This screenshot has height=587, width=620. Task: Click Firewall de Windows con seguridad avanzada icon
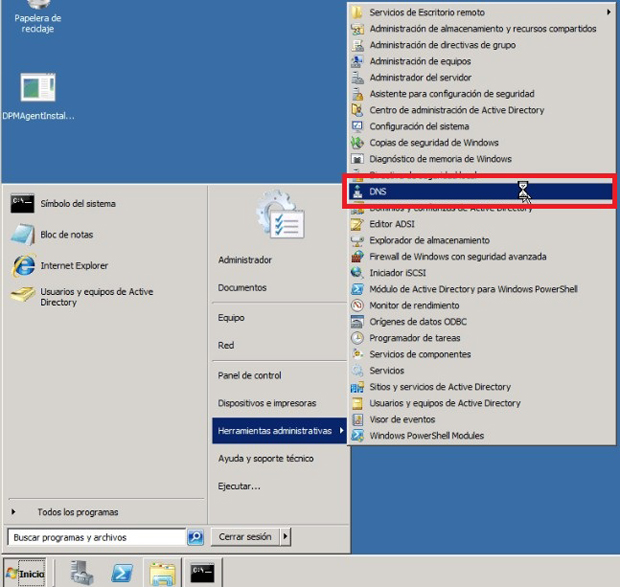tap(357, 257)
